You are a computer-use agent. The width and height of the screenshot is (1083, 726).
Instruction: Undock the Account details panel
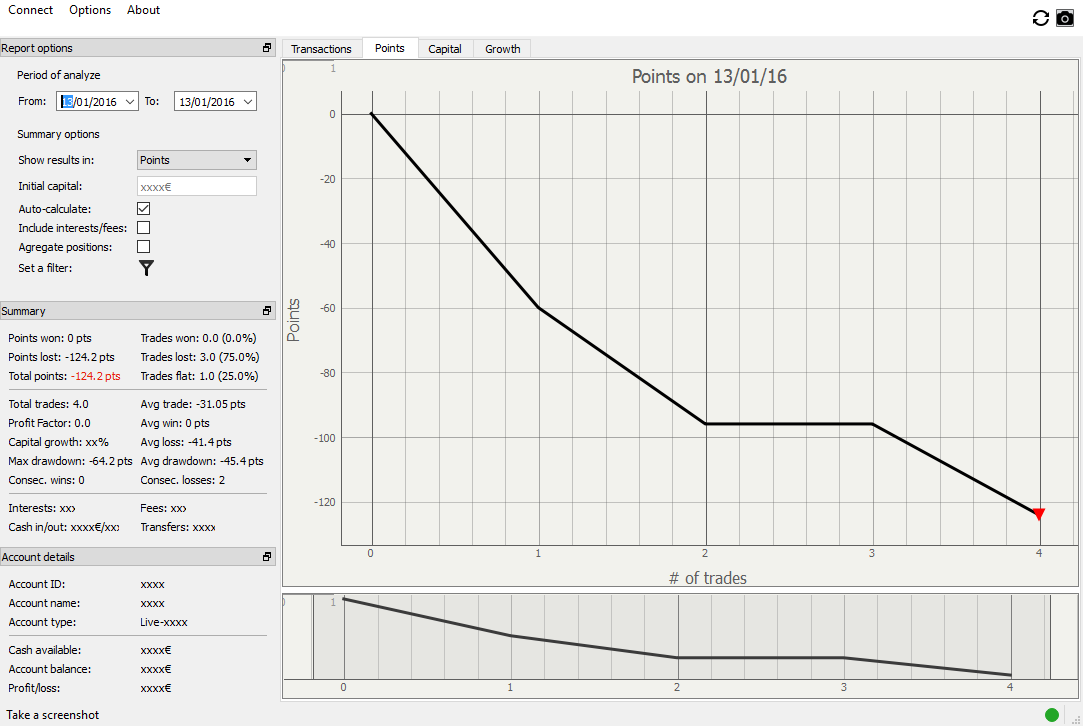[x=267, y=557]
